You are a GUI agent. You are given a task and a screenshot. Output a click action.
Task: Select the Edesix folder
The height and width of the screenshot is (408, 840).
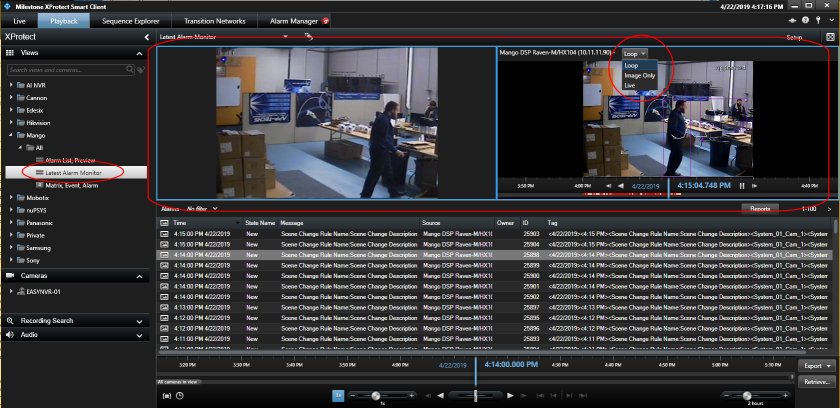click(34, 110)
